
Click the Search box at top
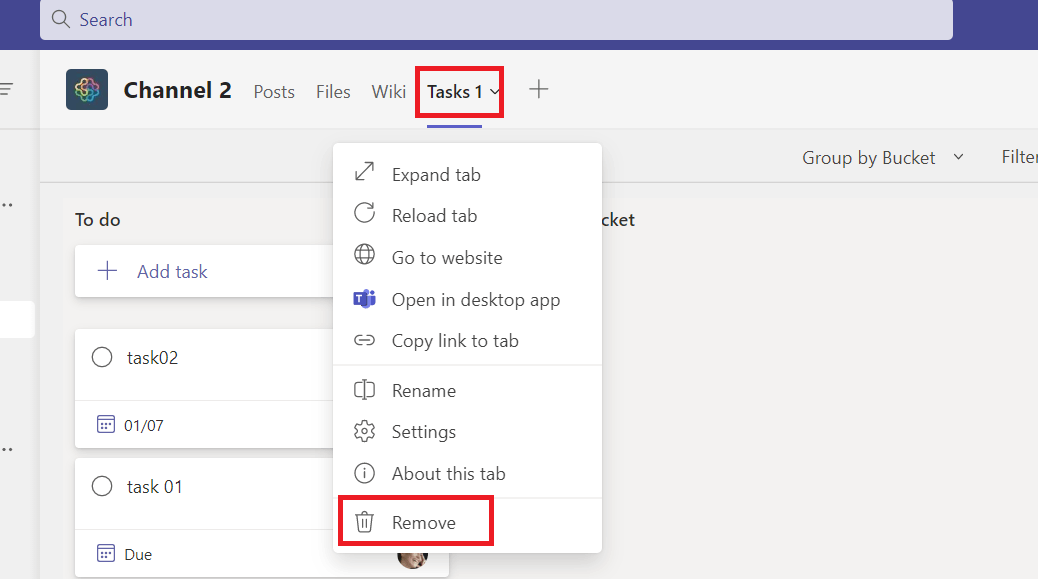coord(496,20)
